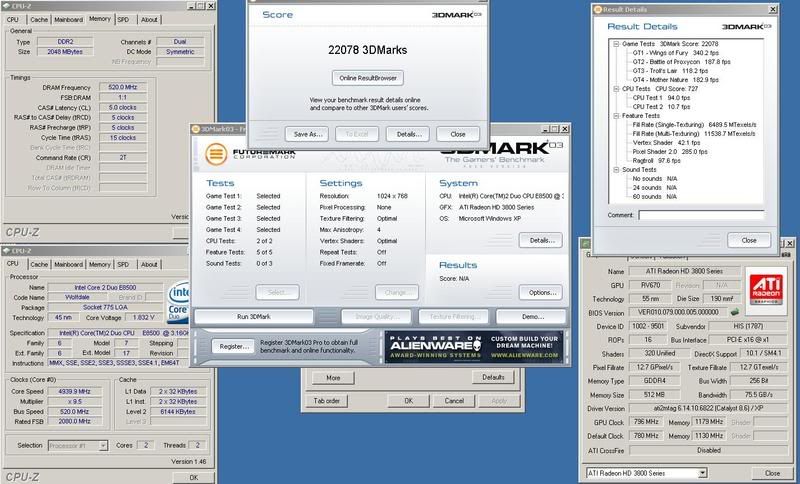Click the Run 3DMark button
Image resolution: width=800 pixels, height=484 pixels.
[254, 316]
